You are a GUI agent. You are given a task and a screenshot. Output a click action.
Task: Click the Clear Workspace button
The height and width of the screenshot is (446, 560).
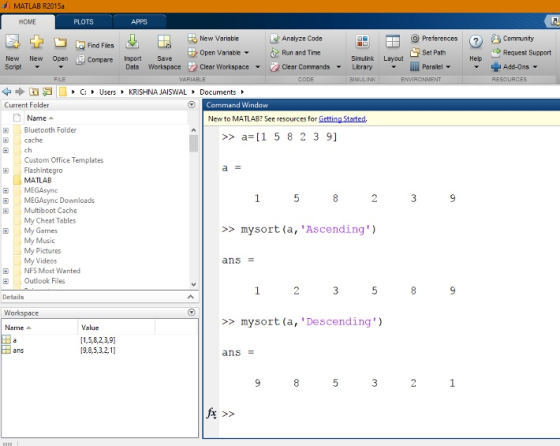point(219,67)
